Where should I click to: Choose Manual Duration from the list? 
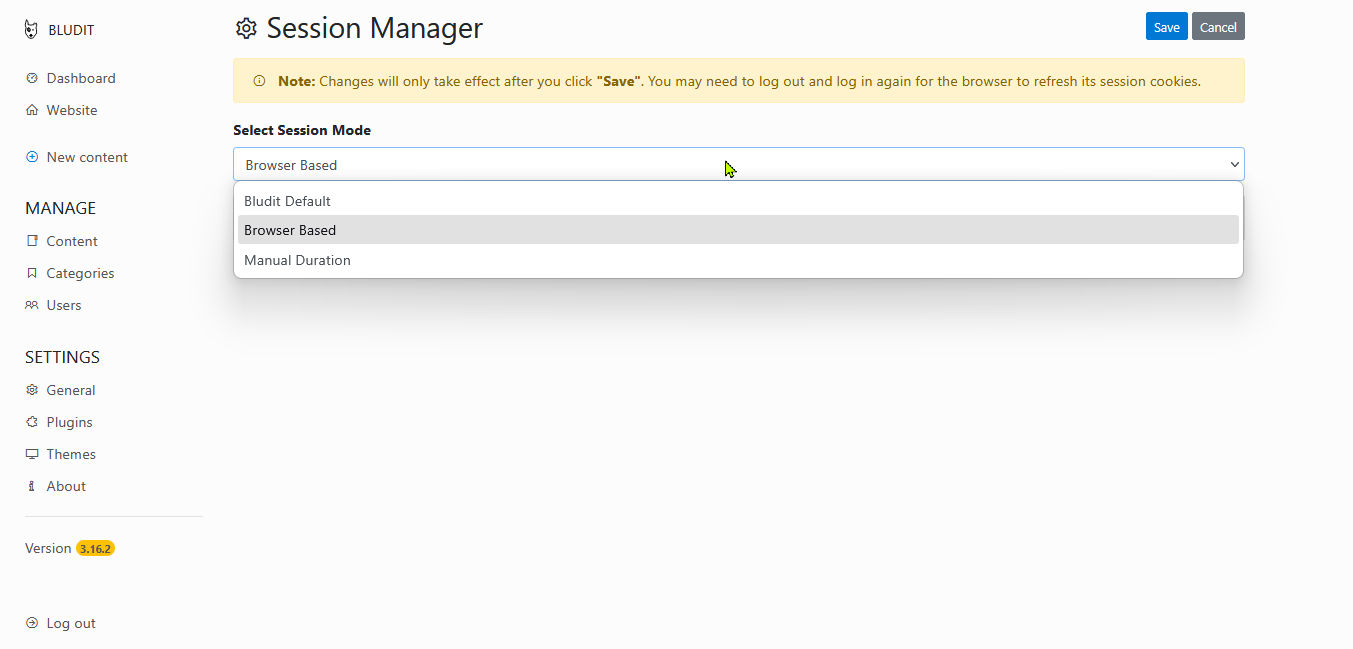click(297, 260)
